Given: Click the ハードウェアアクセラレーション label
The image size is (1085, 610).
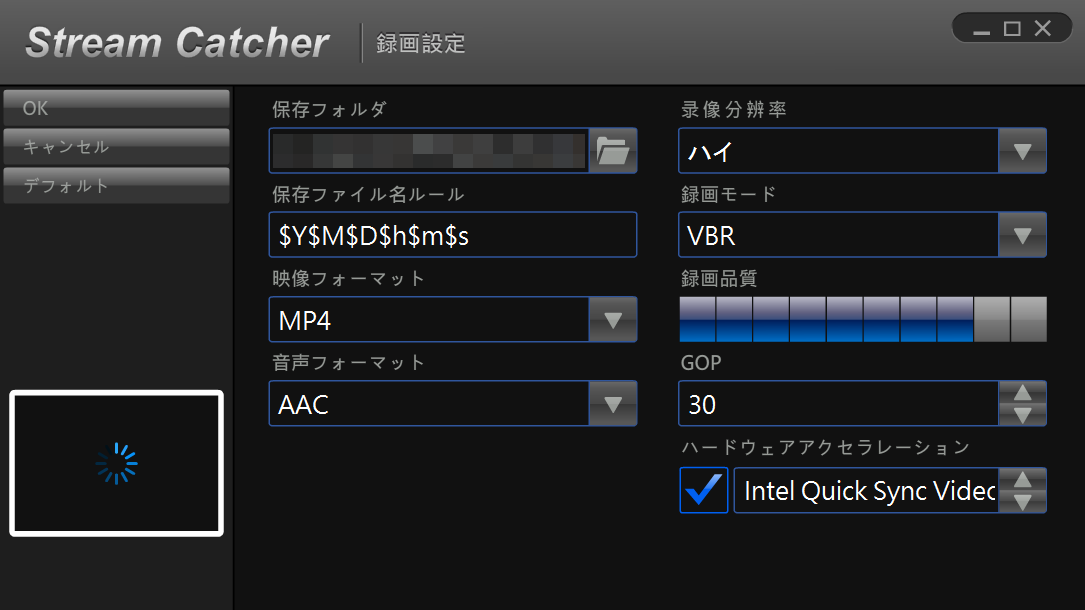Looking at the screenshot, I should tap(826, 447).
